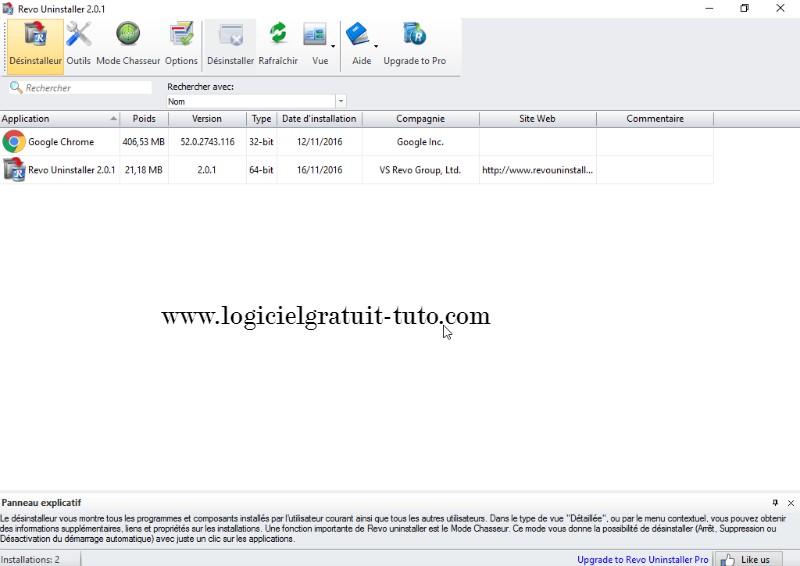The height and width of the screenshot is (566, 800).
Task: Restore down the Revo Uninstaller window
Action: tap(744, 8)
